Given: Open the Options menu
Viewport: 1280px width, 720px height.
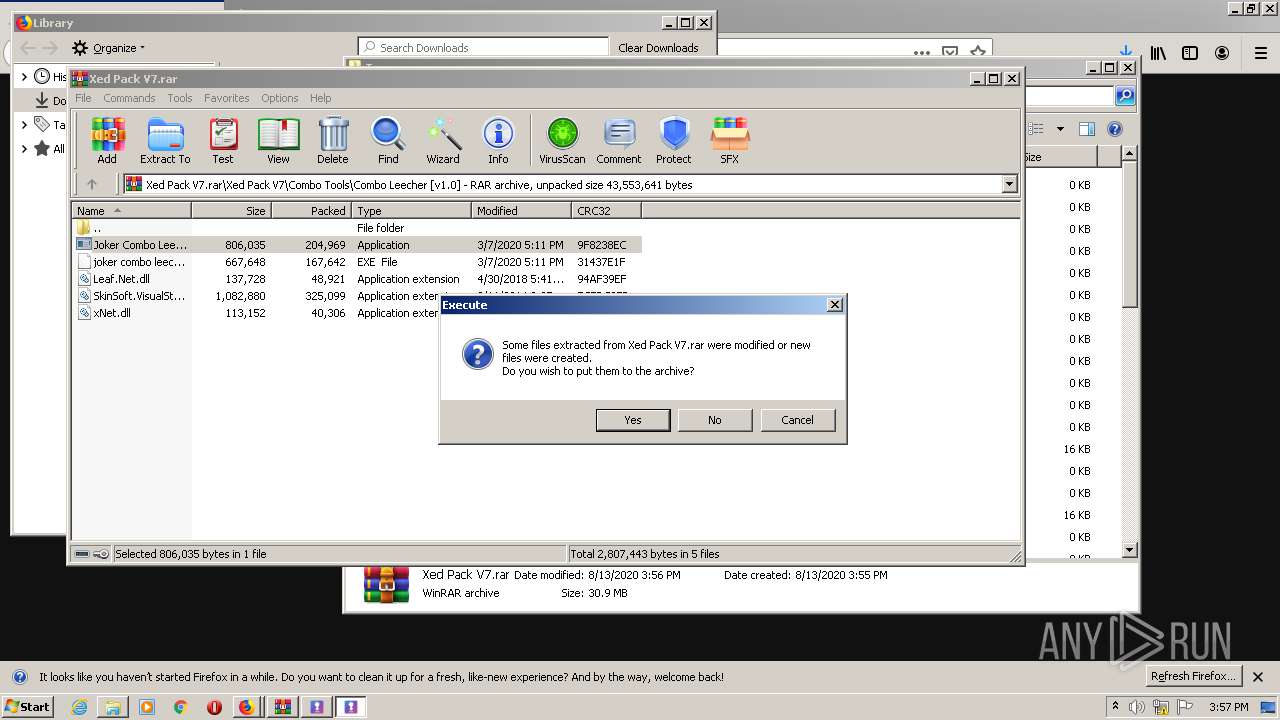Looking at the screenshot, I should pos(280,98).
